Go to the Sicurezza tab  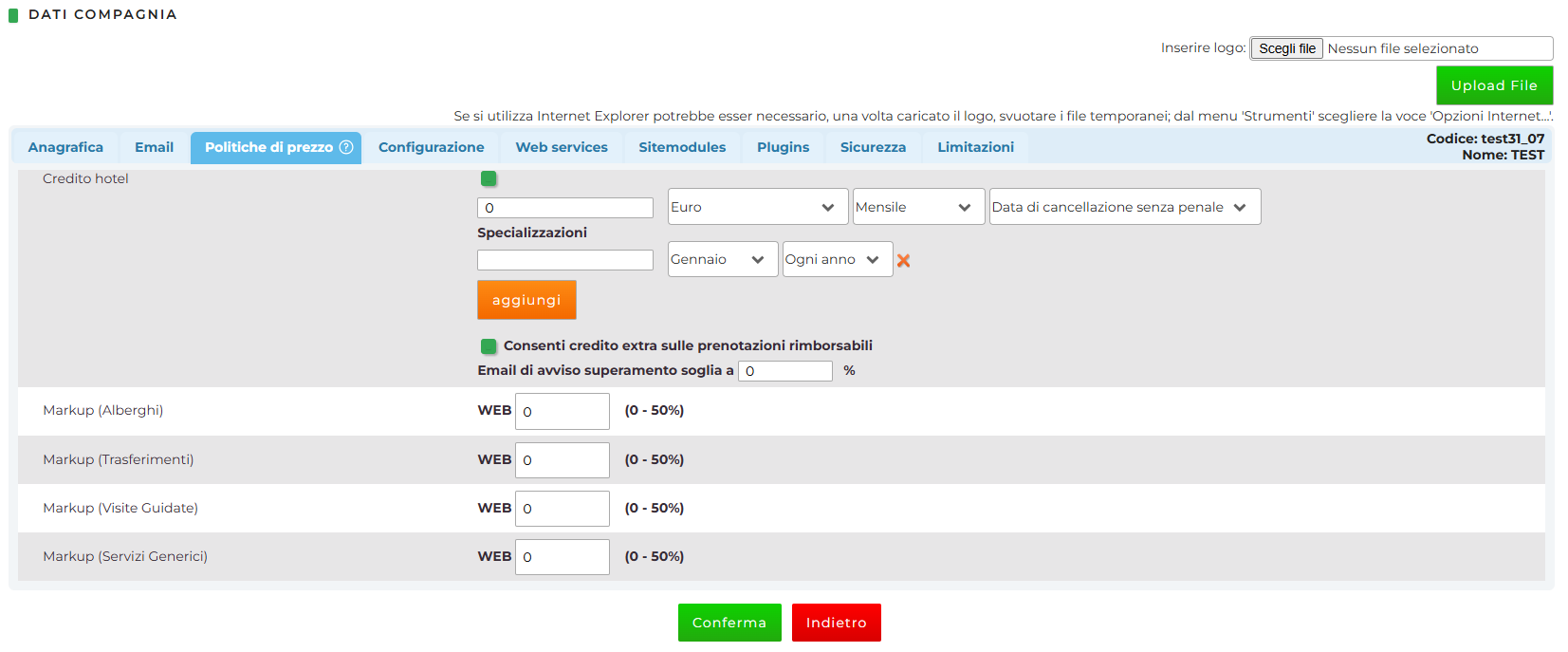[873, 147]
